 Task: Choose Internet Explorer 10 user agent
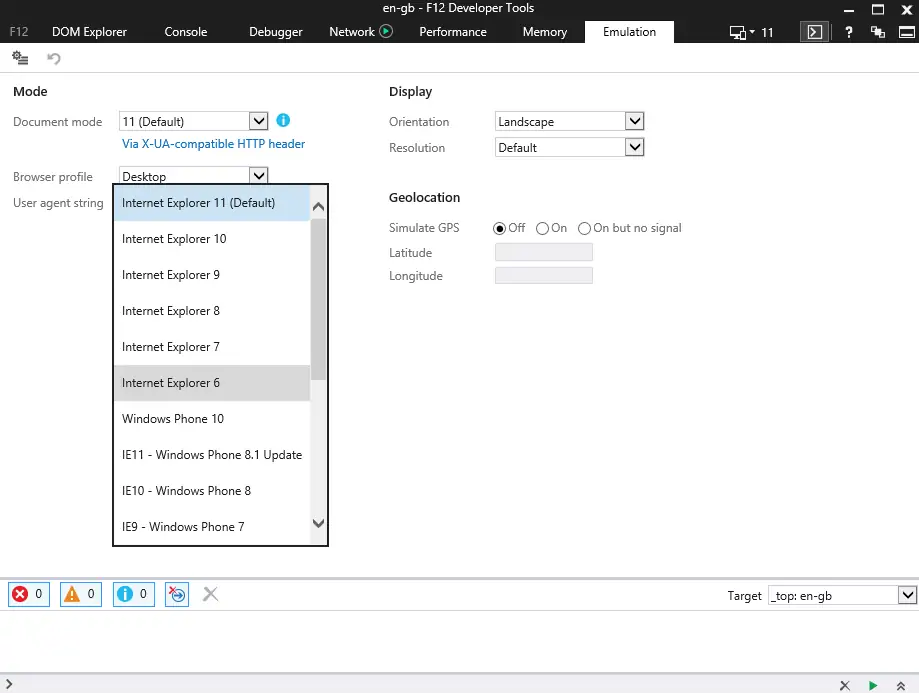point(212,239)
